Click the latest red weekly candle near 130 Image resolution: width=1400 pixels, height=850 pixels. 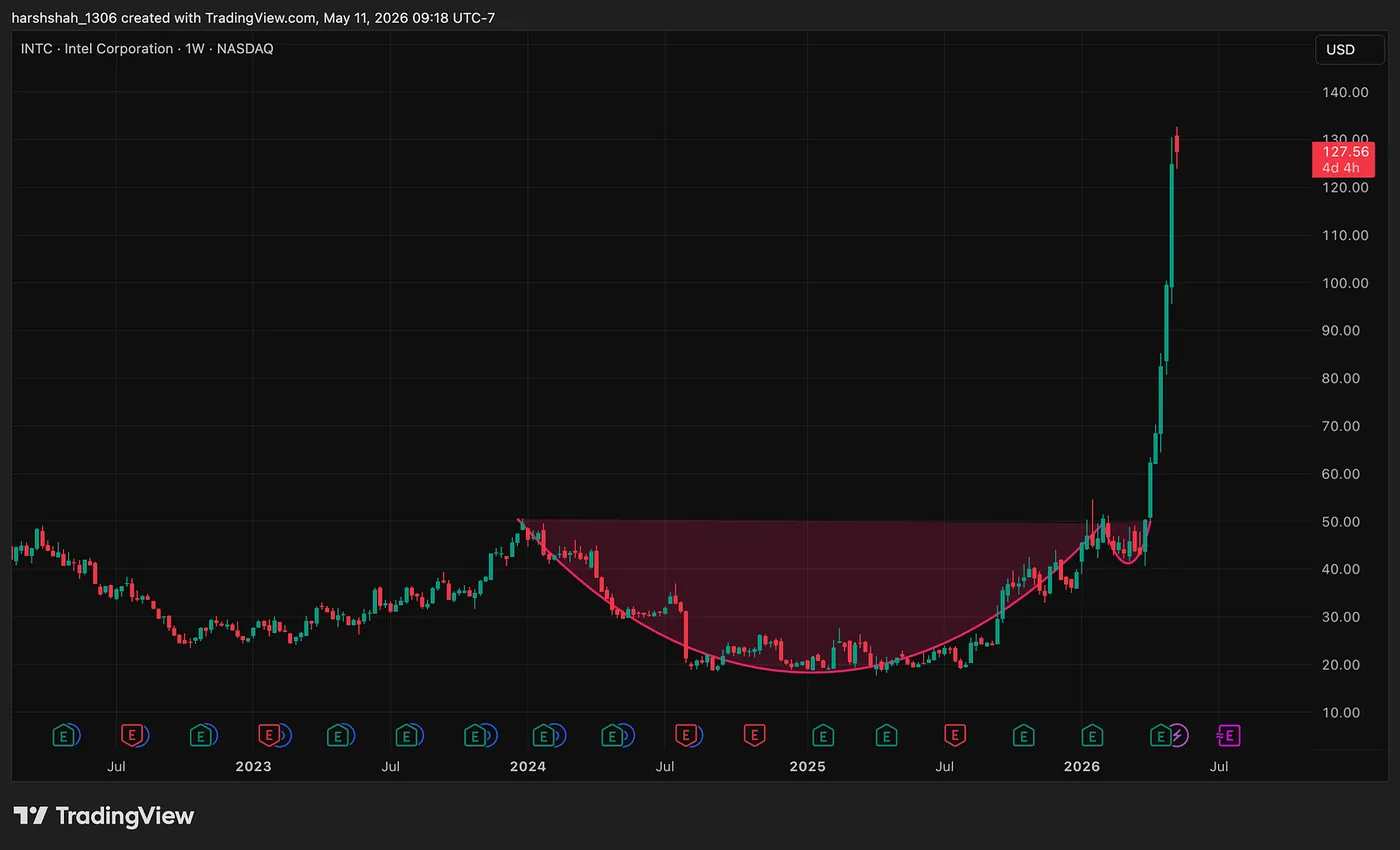coord(1177,146)
